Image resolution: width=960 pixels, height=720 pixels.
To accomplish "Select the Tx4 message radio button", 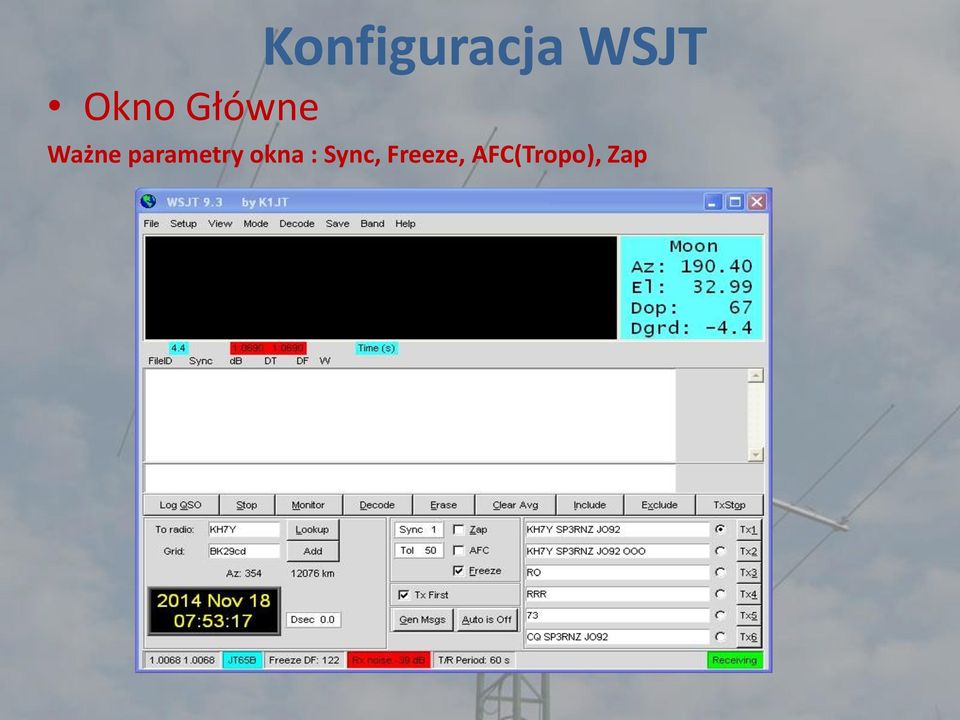I will [720, 594].
